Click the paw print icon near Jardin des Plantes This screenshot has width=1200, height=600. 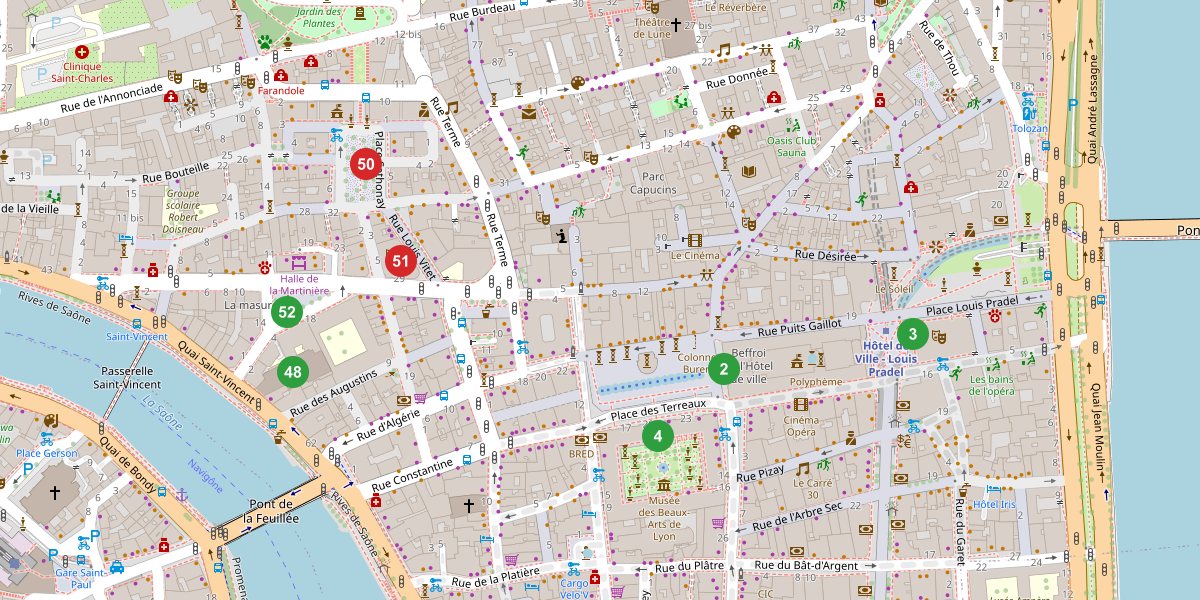pos(265,43)
